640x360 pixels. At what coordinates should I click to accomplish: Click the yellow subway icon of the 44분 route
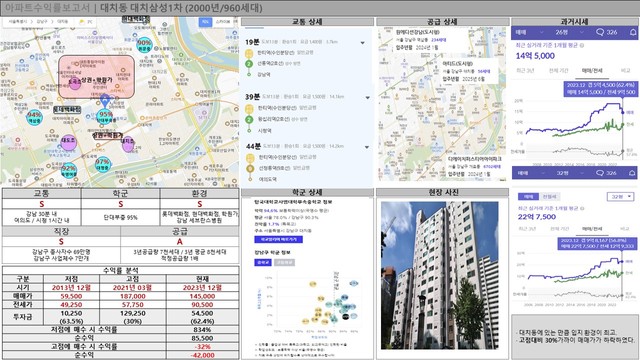click(249, 158)
